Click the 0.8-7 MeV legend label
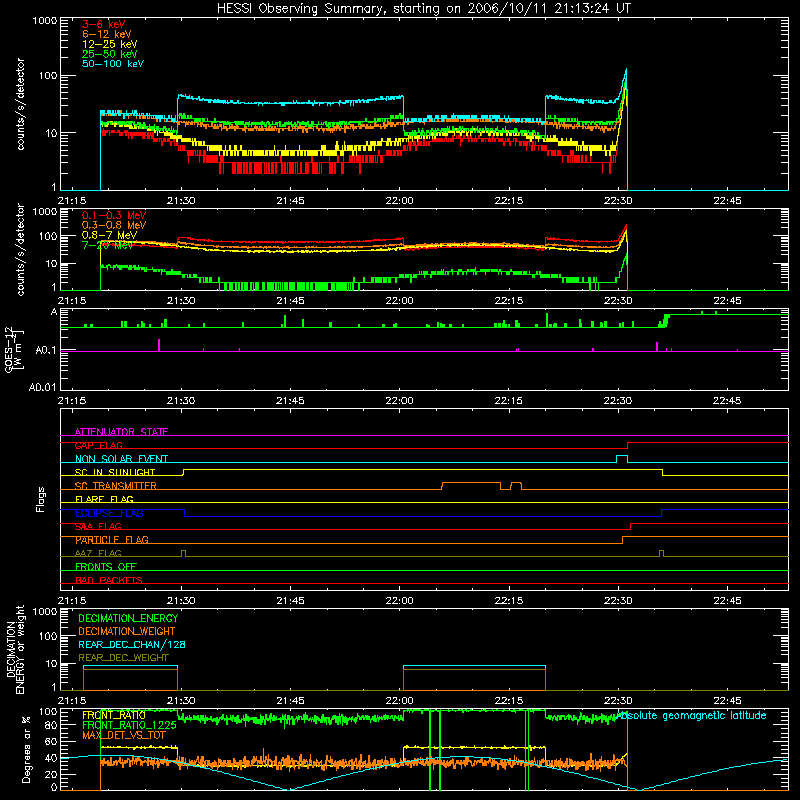This screenshot has height=800, width=800. (110, 235)
